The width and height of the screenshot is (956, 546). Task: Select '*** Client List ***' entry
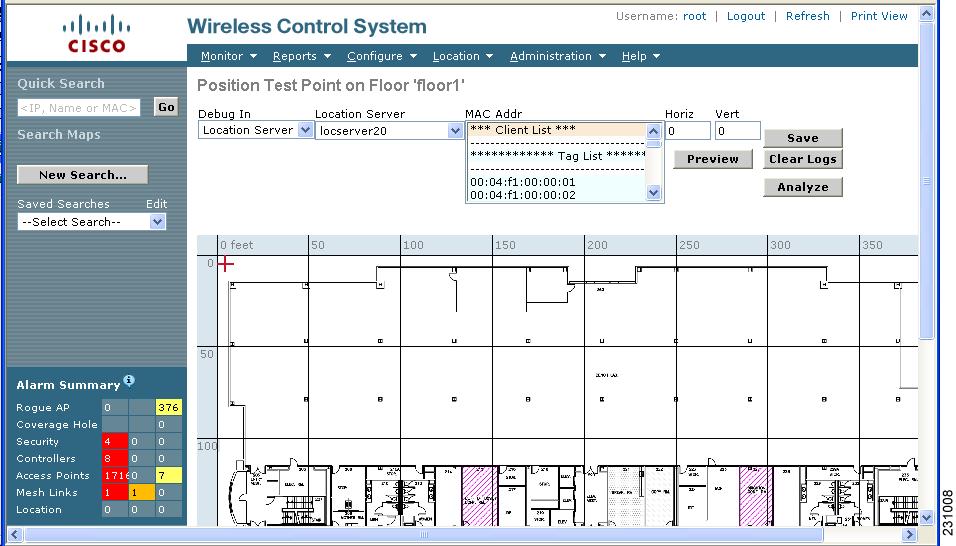(x=557, y=130)
